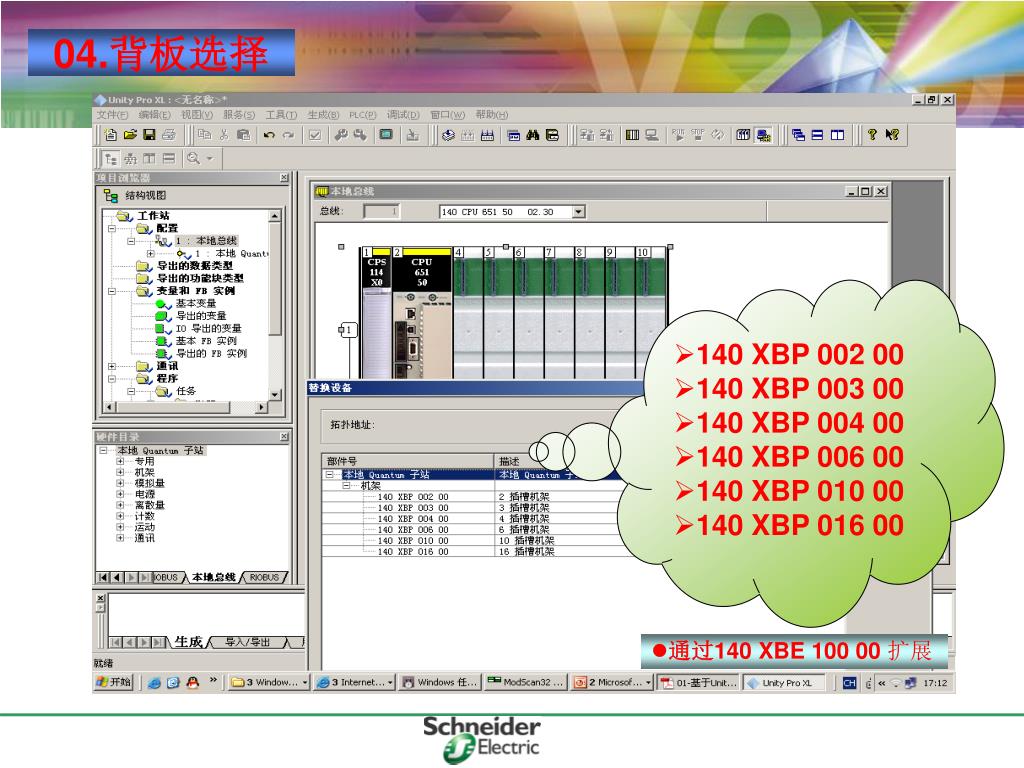Click the What's This help pointer icon
The width and height of the screenshot is (1024, 768).
click(892, 135)
